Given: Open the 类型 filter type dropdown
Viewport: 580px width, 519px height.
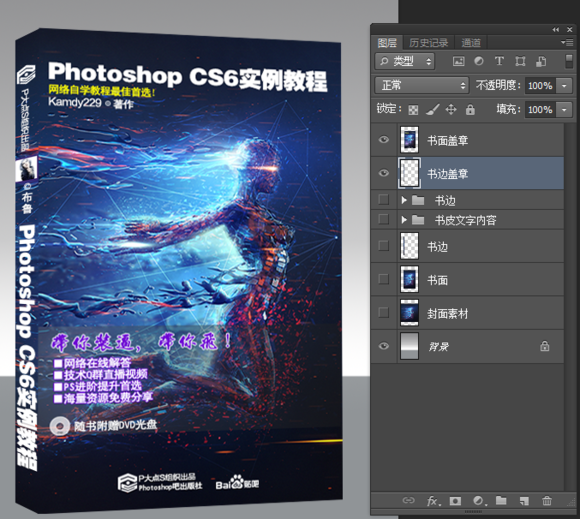Looking at the screenshot, I should (405, 61).
